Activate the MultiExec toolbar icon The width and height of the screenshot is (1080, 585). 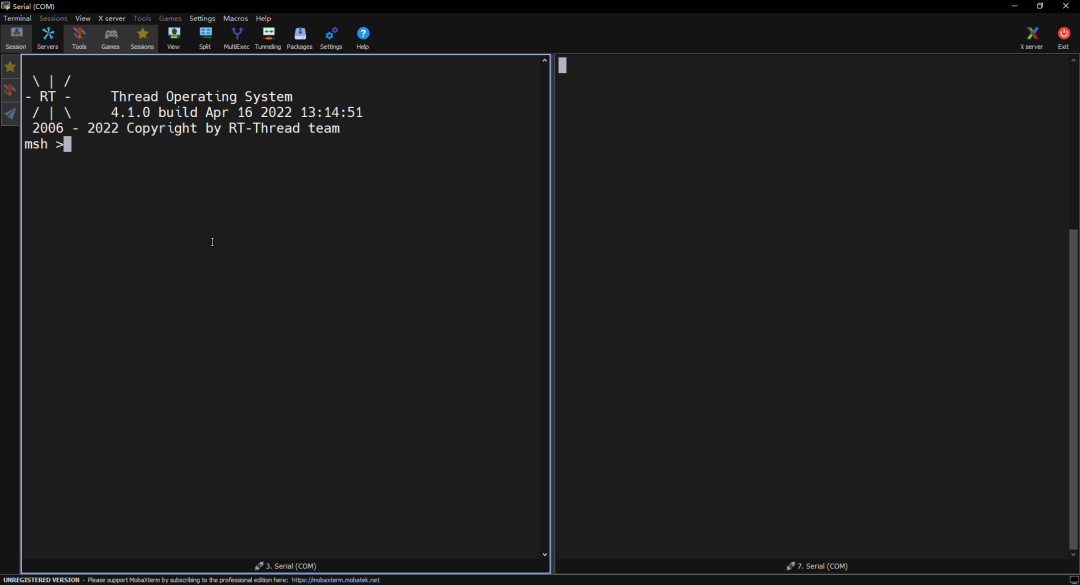(236, 39)
